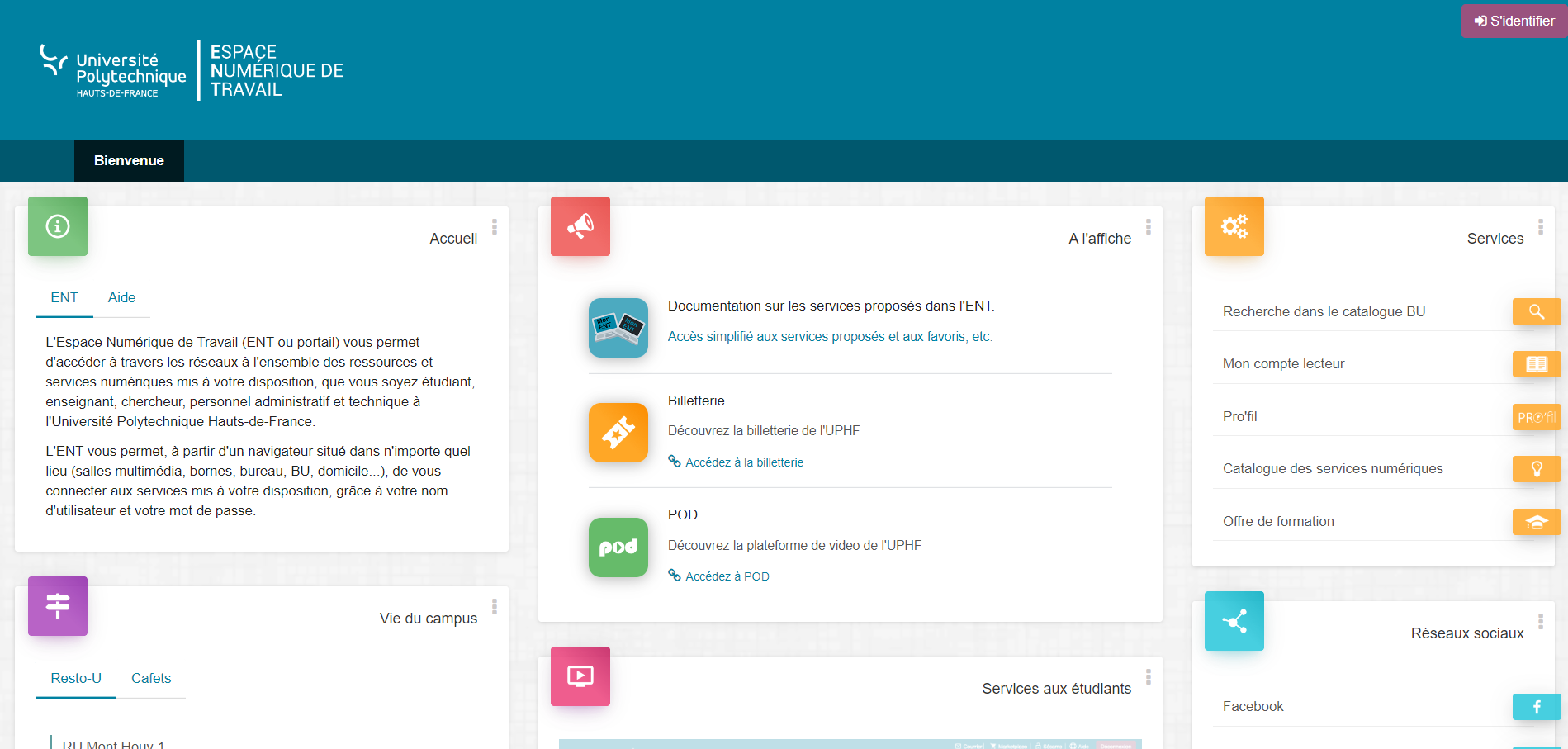
Task: Click the red megaphone icon of A l'affiche
Action: 580,225
